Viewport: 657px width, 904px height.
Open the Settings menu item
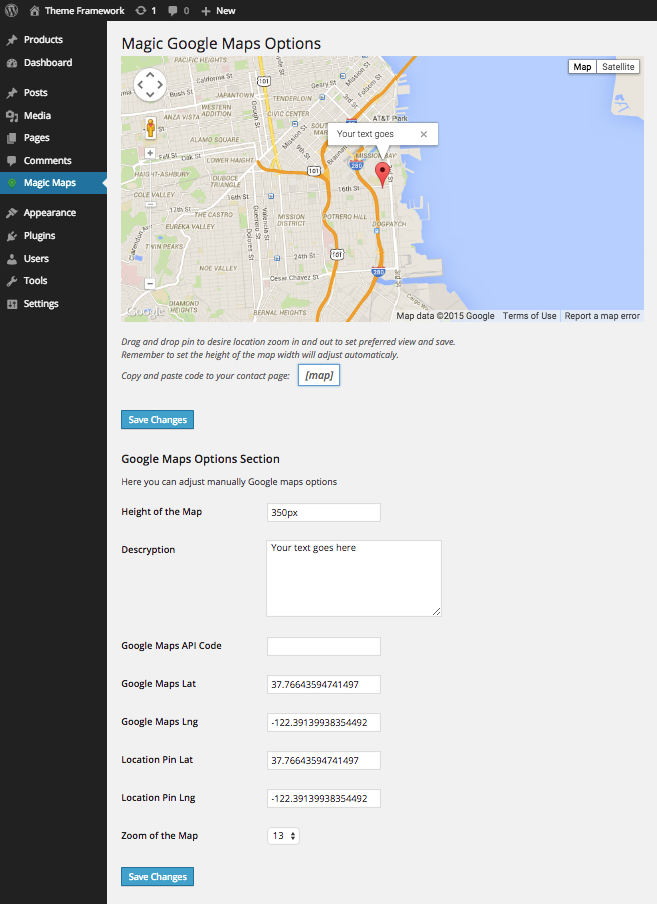(41, 304)
